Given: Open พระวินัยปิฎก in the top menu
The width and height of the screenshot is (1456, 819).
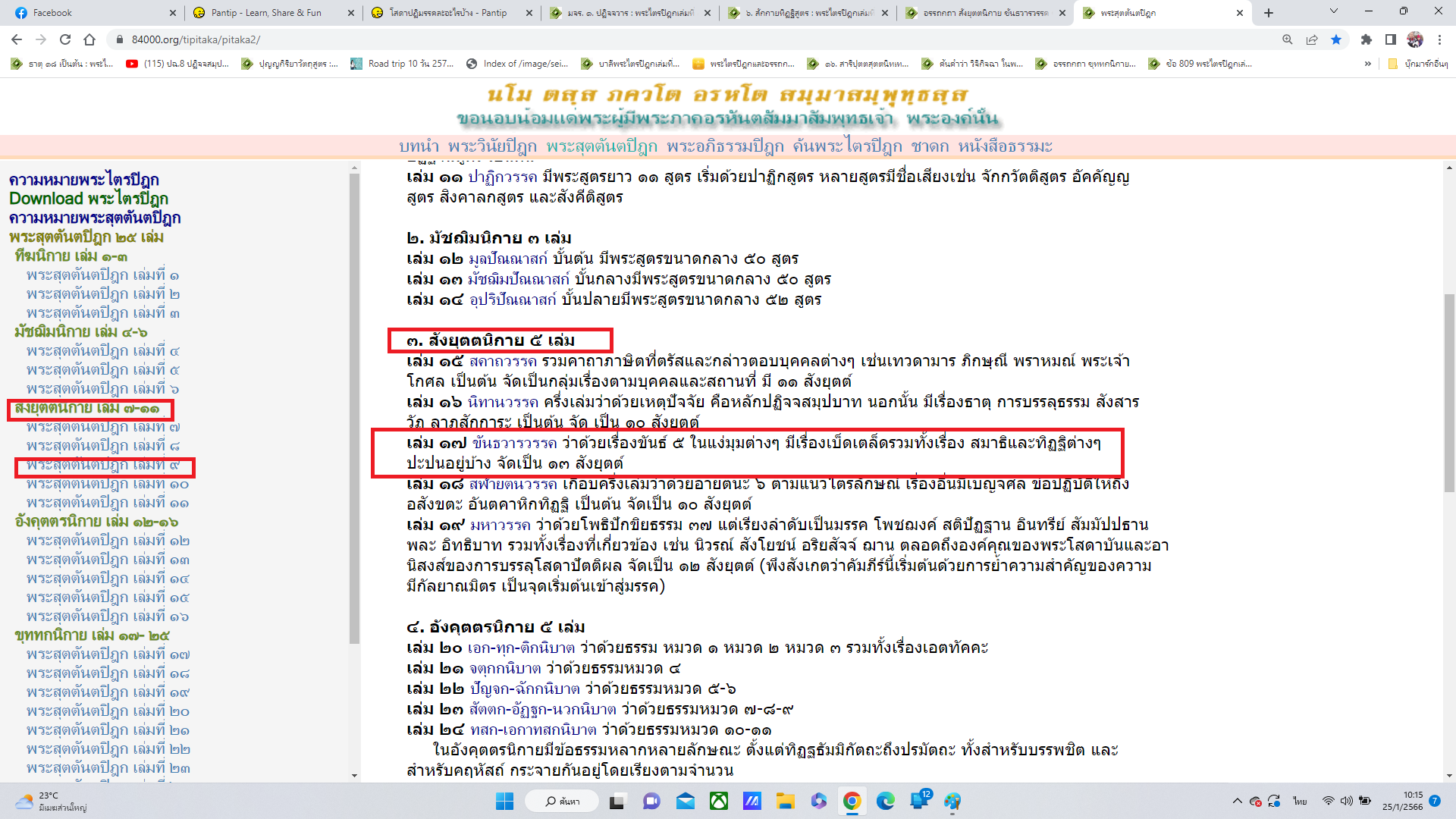Looking at the screenshot, I should point(491,146).
